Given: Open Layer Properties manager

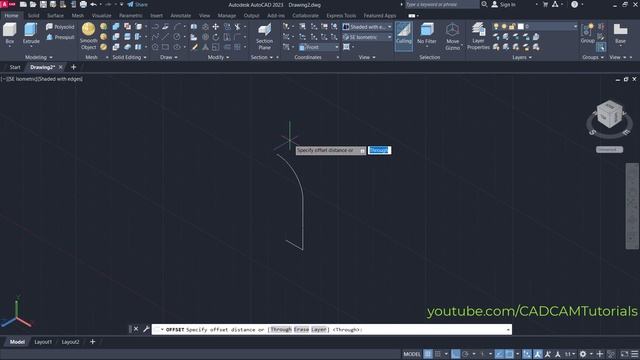Looking at the screenshot, I should [478, 36].
